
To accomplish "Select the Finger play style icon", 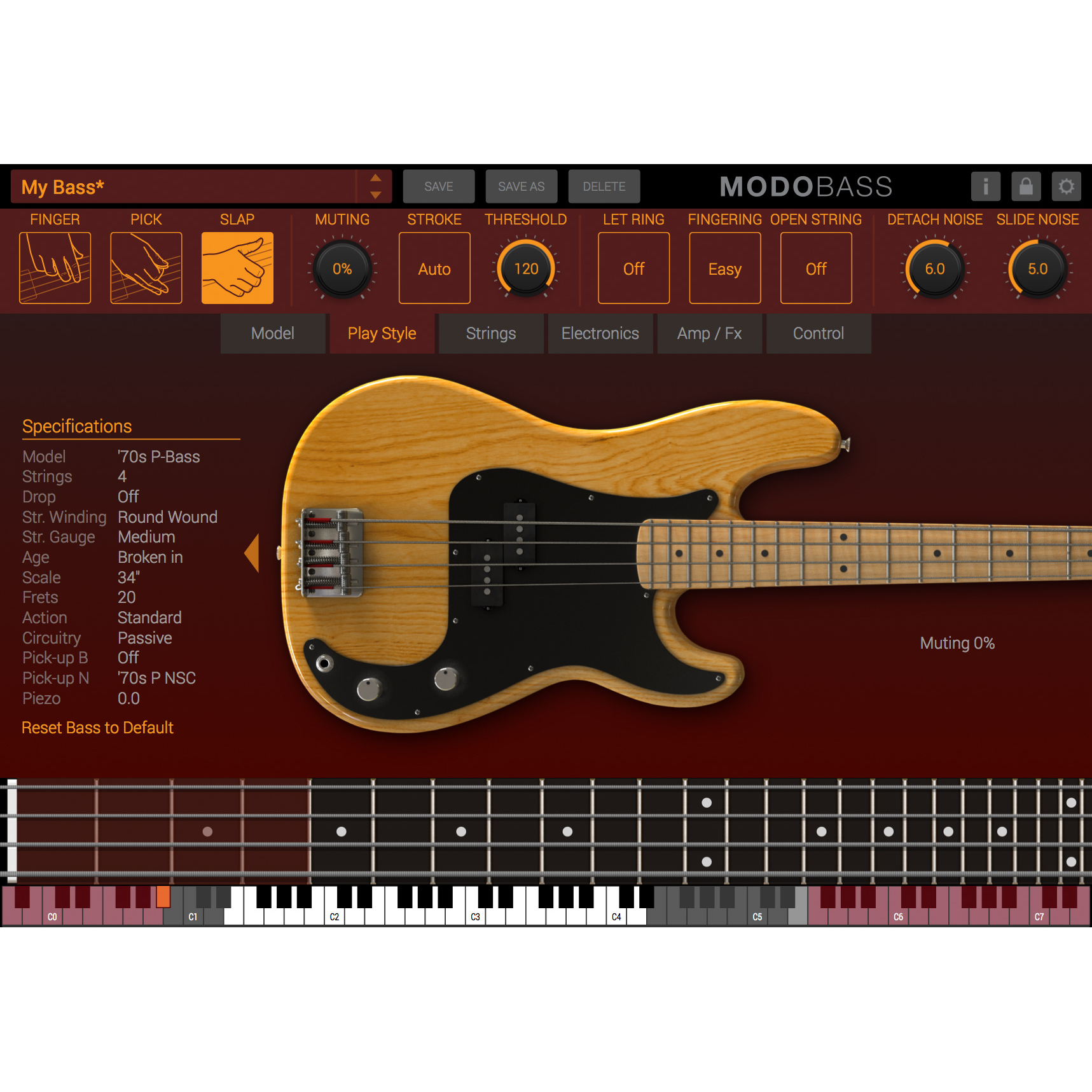I will [55, 268].
